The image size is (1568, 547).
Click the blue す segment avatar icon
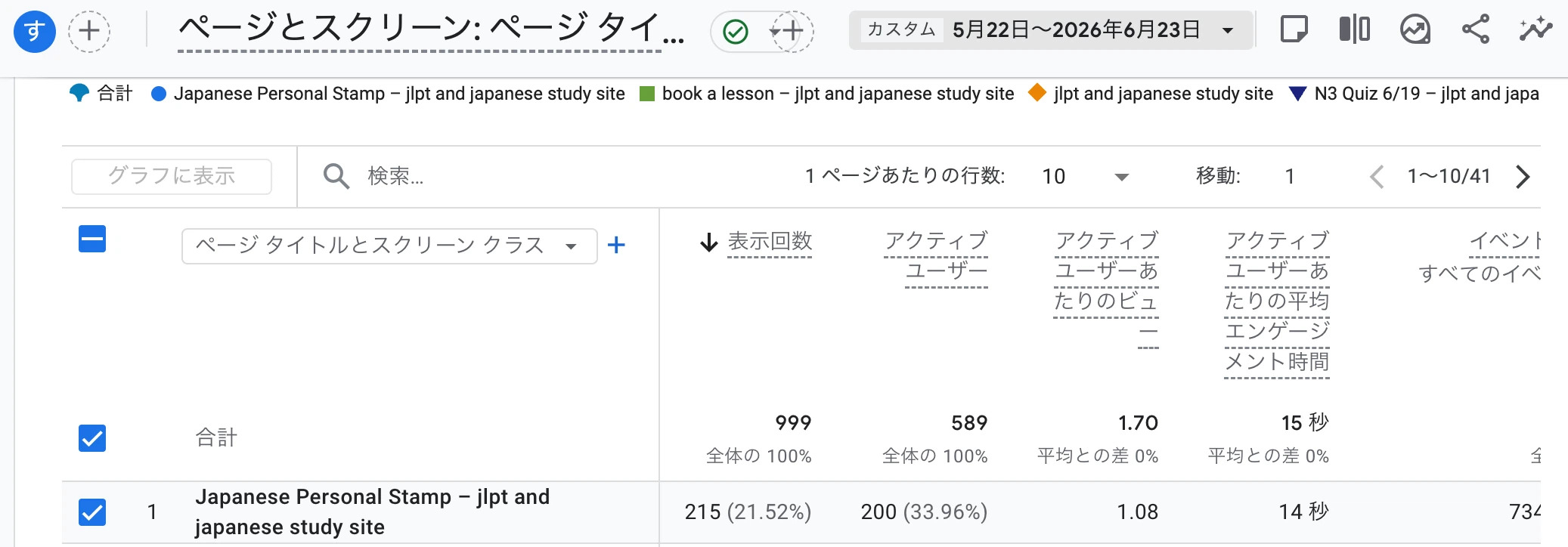pyautogui.click(x=35, y=31)
